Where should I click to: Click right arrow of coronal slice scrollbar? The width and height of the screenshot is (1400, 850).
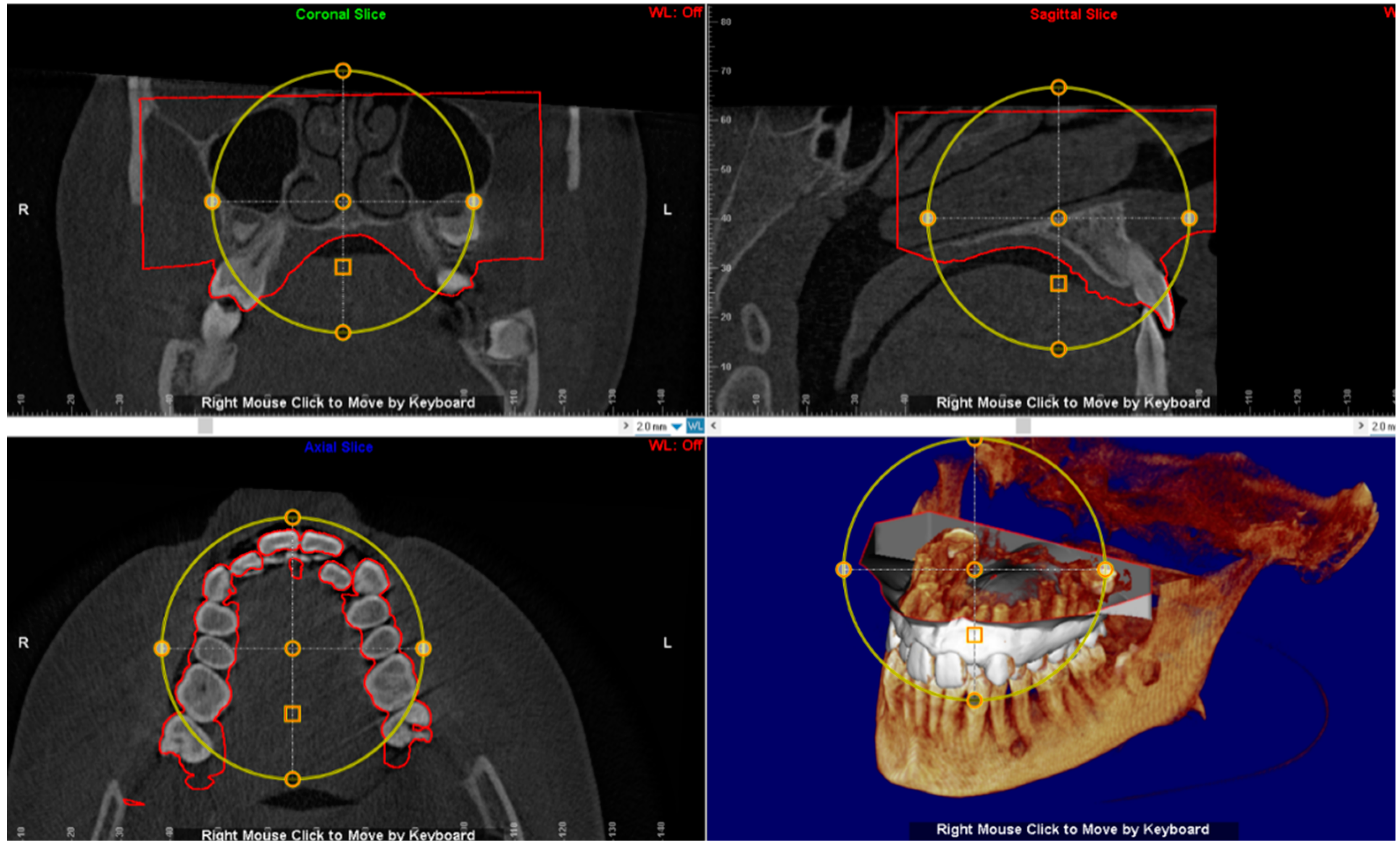click(x=626, y=426)
